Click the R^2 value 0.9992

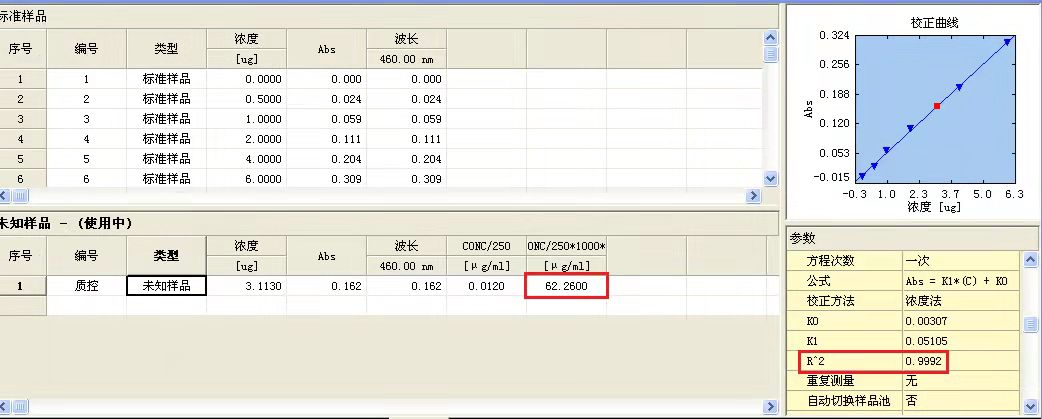click(921, 360)
